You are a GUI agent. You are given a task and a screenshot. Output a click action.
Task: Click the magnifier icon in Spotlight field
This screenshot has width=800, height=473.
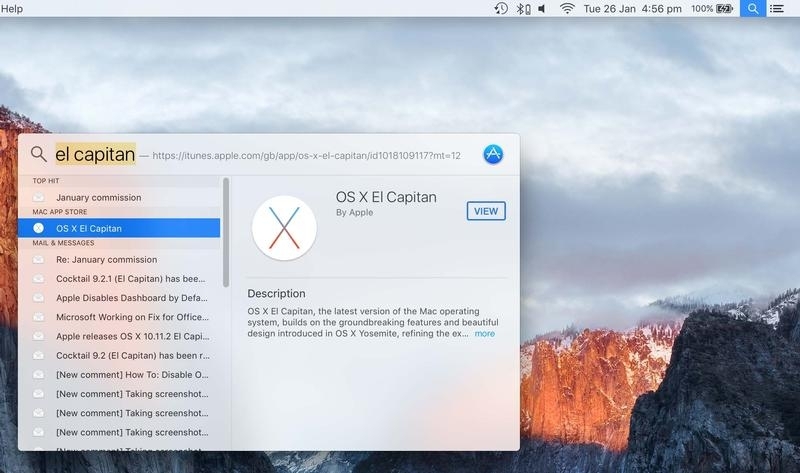coord(38,154)
